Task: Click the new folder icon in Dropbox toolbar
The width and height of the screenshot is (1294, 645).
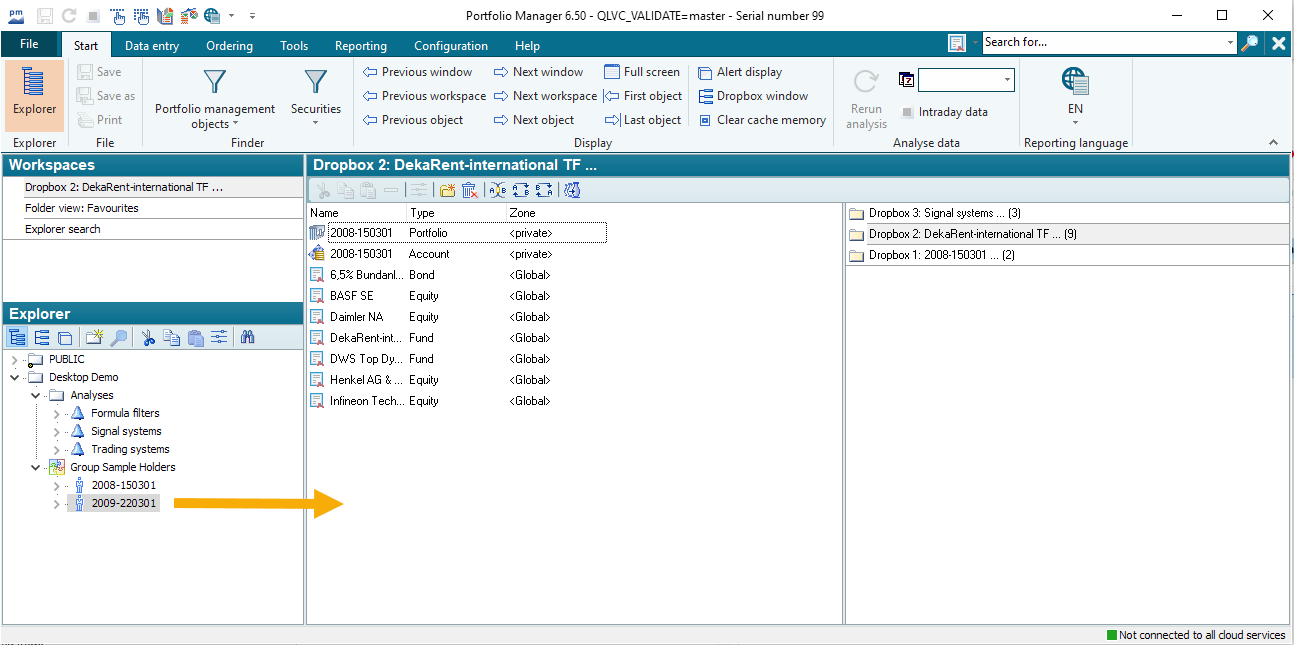Action: click(x=447, y=190)
